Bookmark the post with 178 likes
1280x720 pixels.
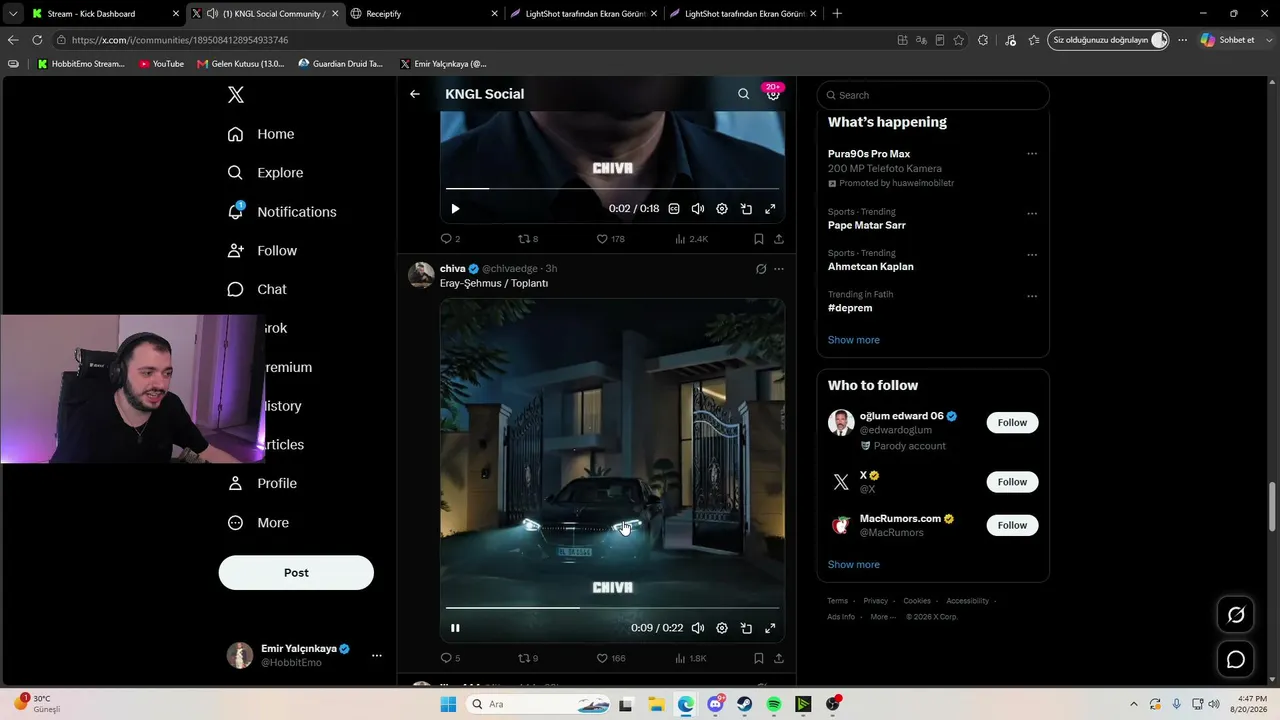point(759,239)
